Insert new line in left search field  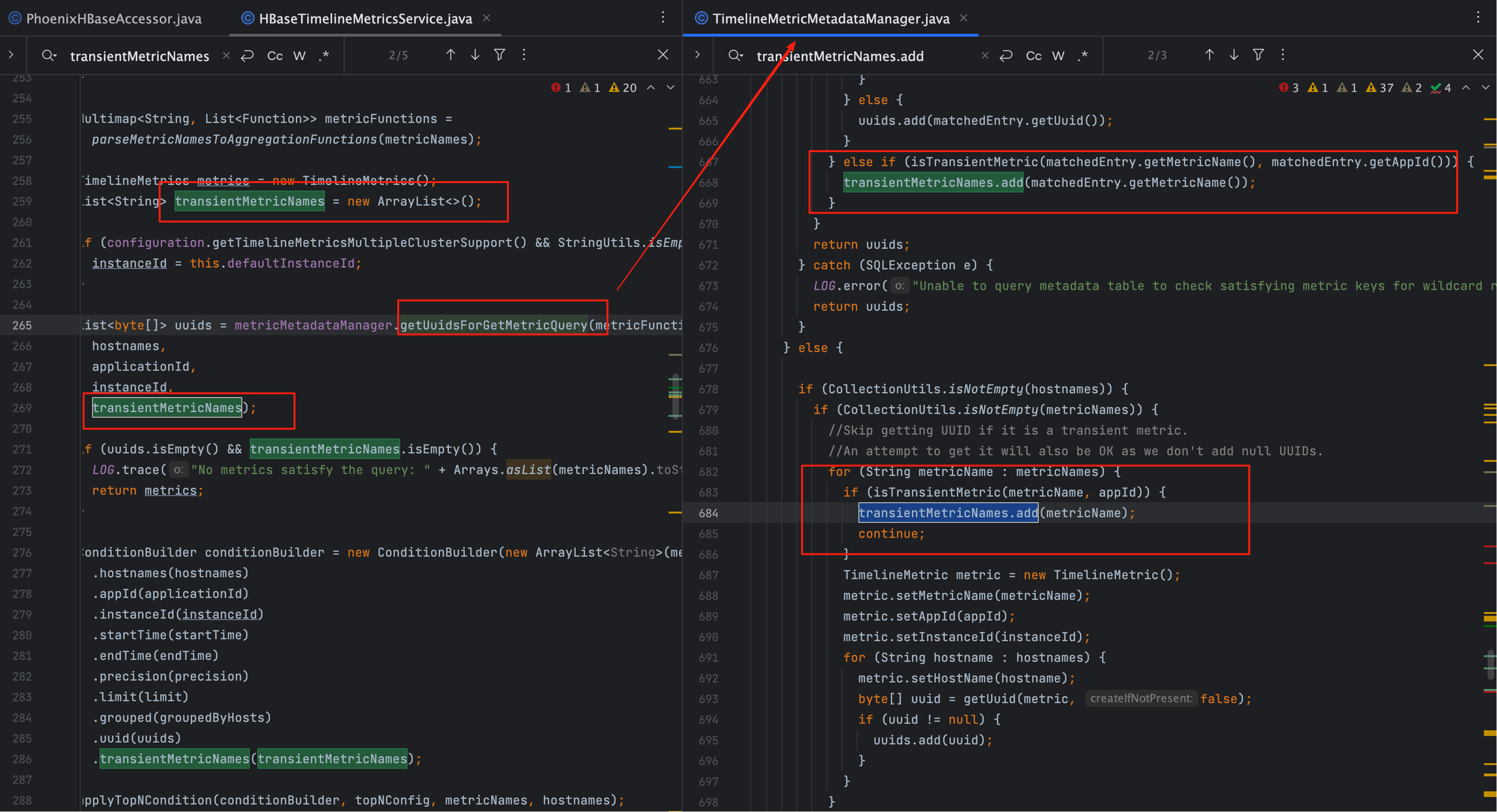247,55
